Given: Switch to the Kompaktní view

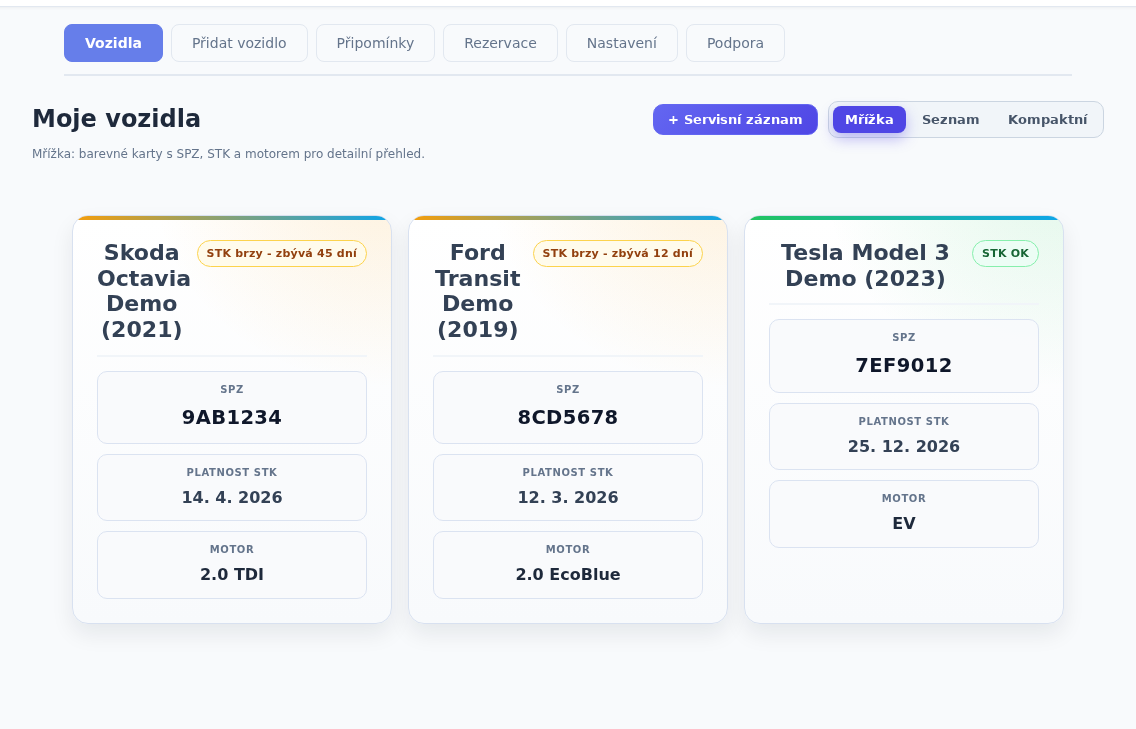Looking at the screenshot, I should pos(1048,120).
